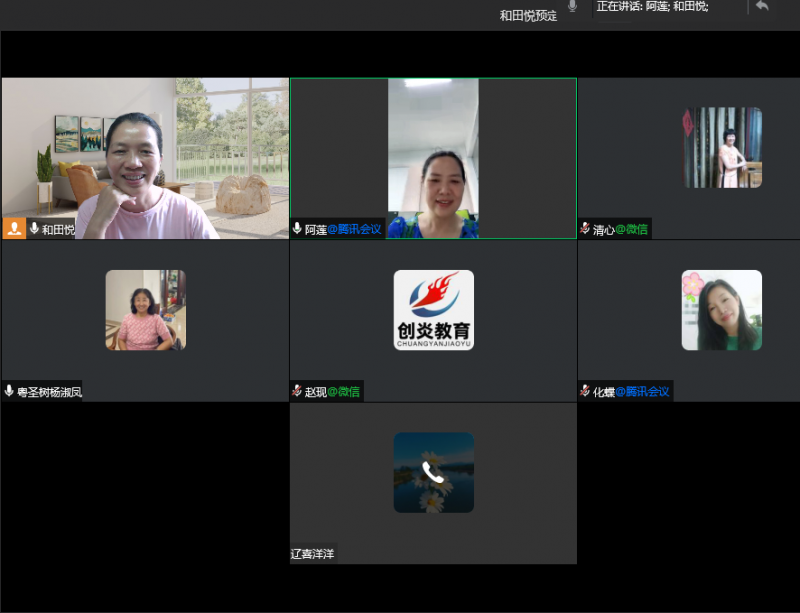
Task: Click 粤圣树杨淑凤's avatar photo
Action: [145, 310]
